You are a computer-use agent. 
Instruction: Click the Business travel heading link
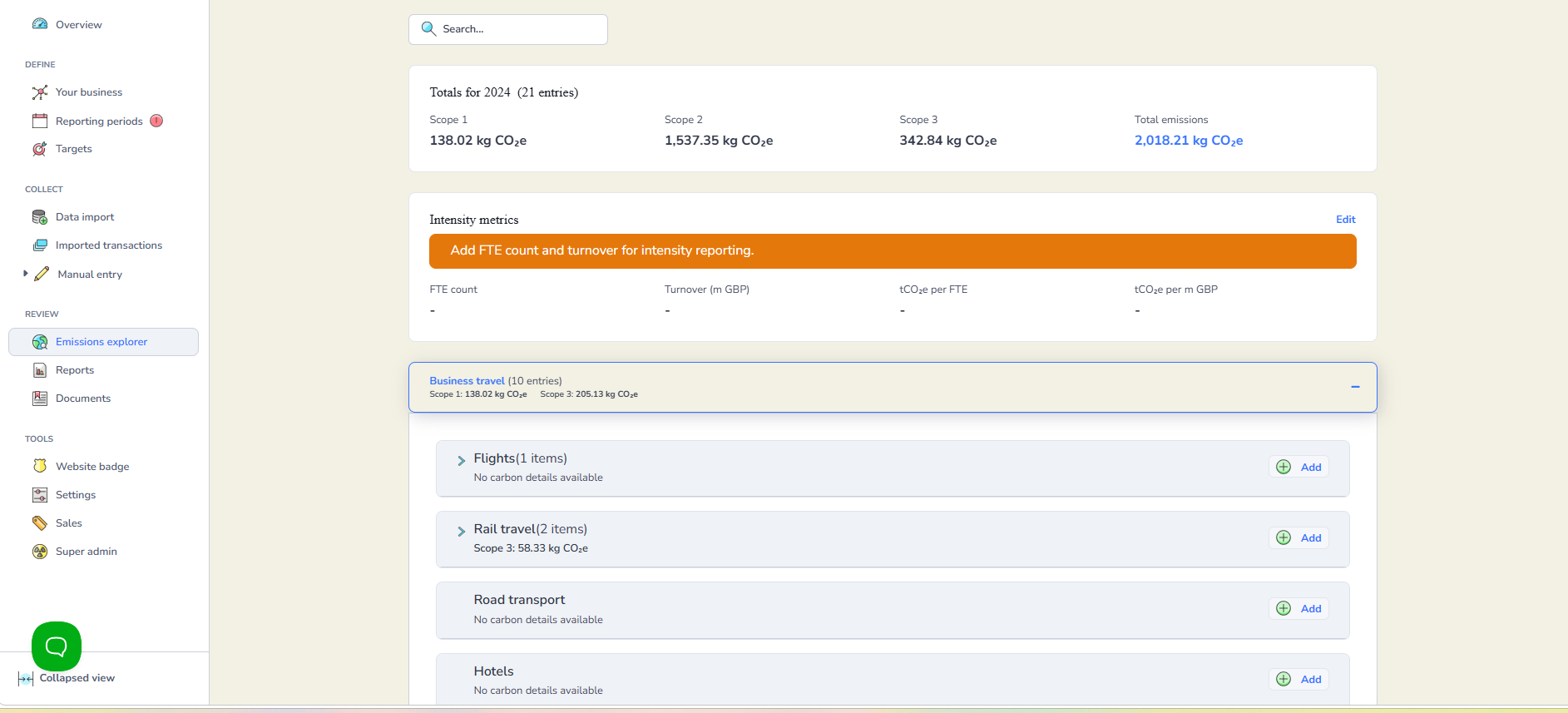[x=467, y=381]
